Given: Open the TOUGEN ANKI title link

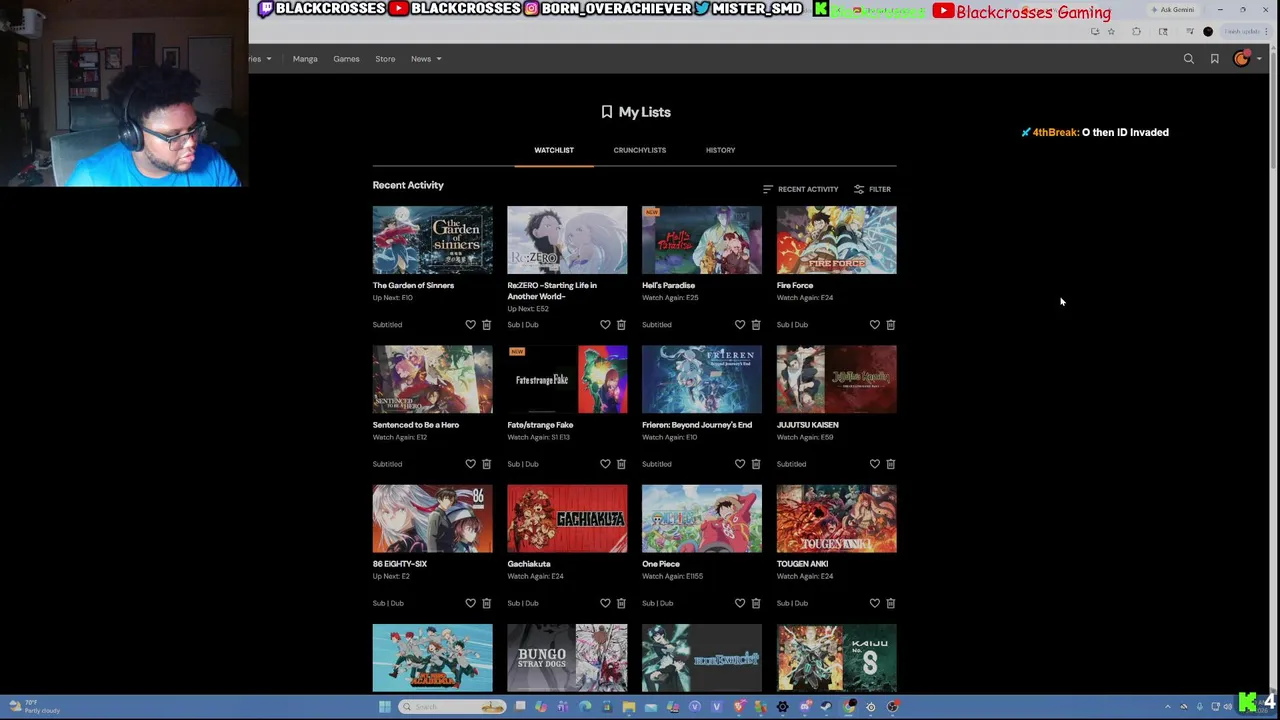Looking at the screenshot, I should click(x=802, y=564).
